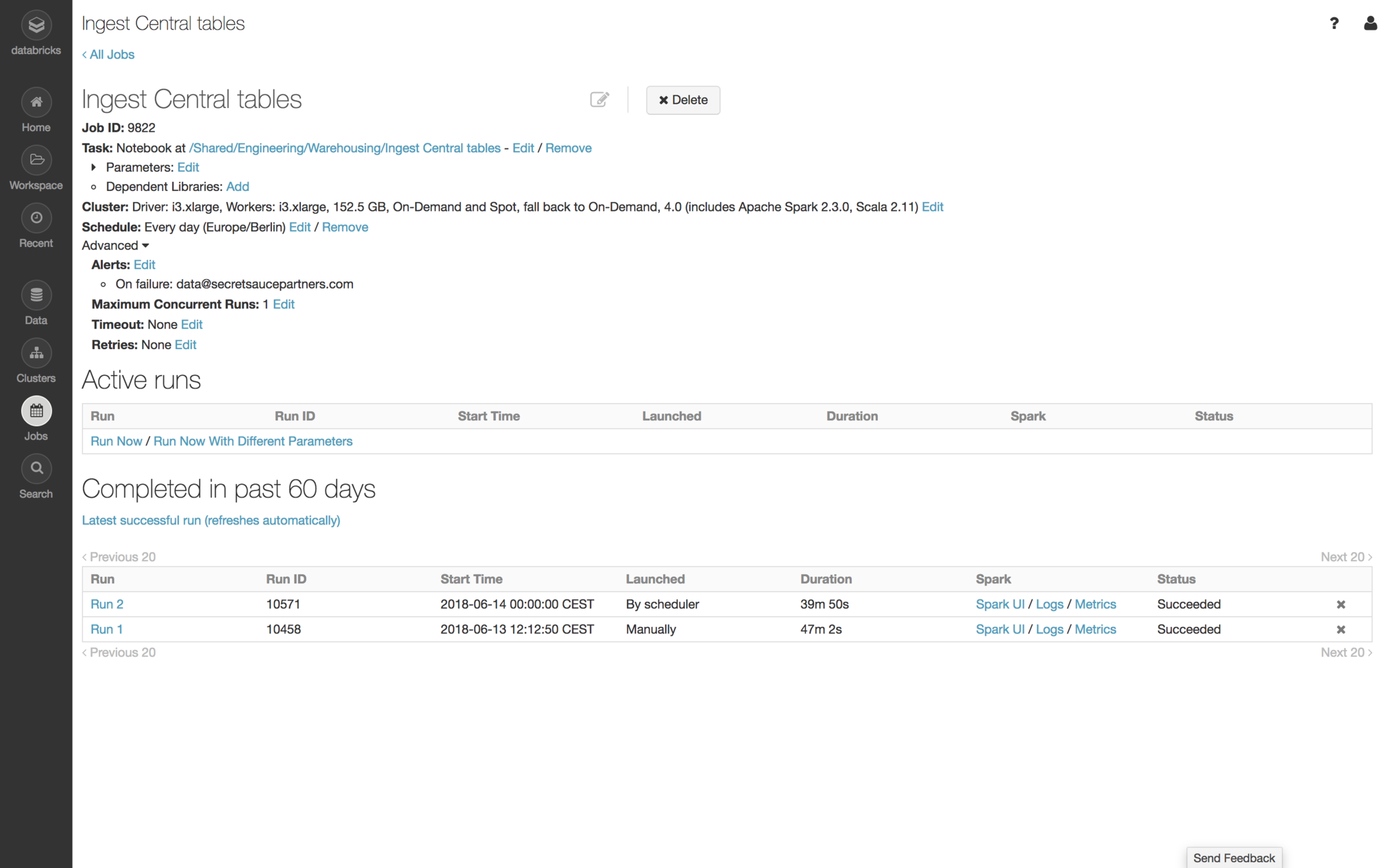Click the job title pencil edit icon
The width and height of the screenshot is (1389, 868).
click(599, 100)
